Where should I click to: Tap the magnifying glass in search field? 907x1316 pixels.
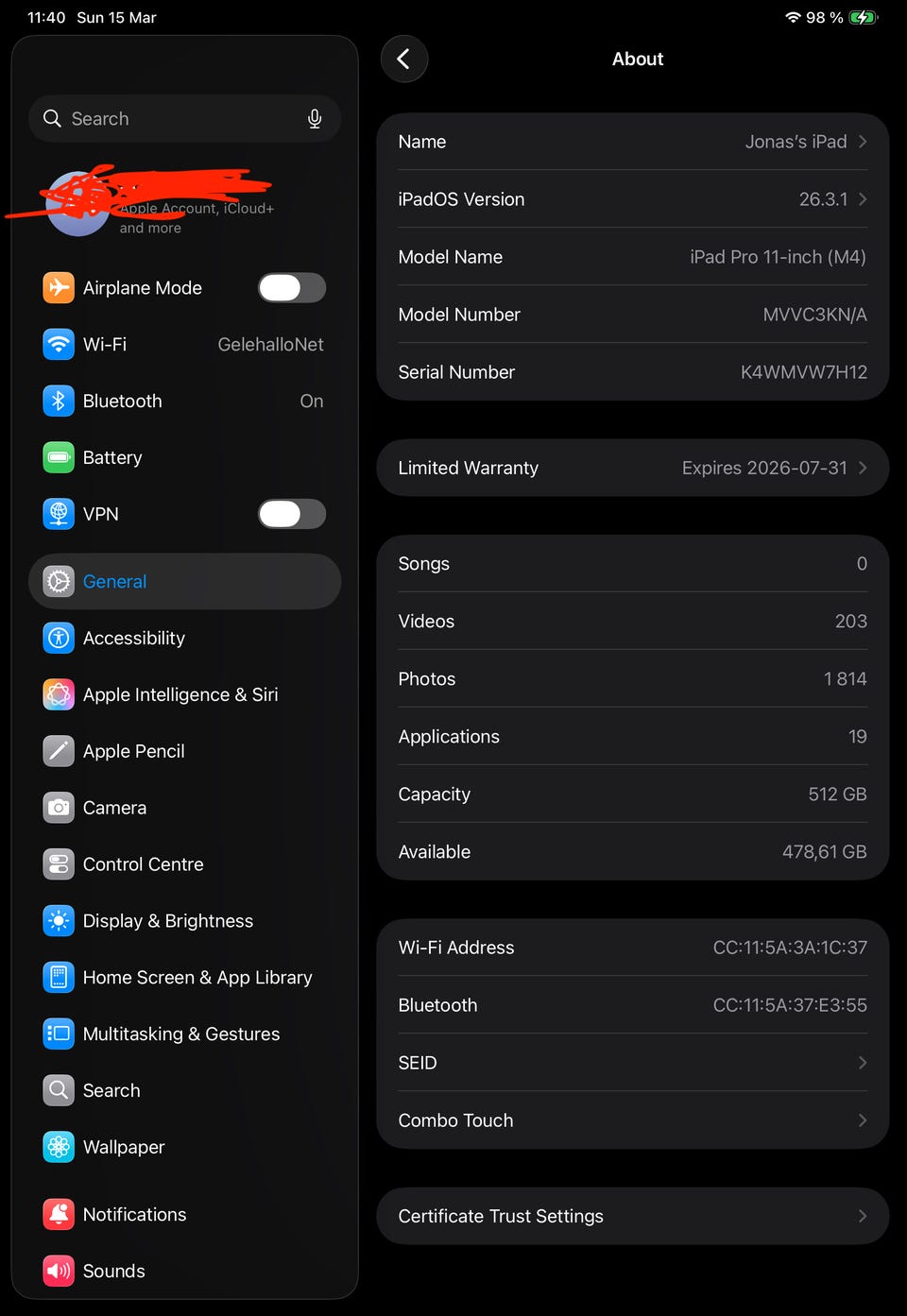pyautogui.click(x=52, y=118)
